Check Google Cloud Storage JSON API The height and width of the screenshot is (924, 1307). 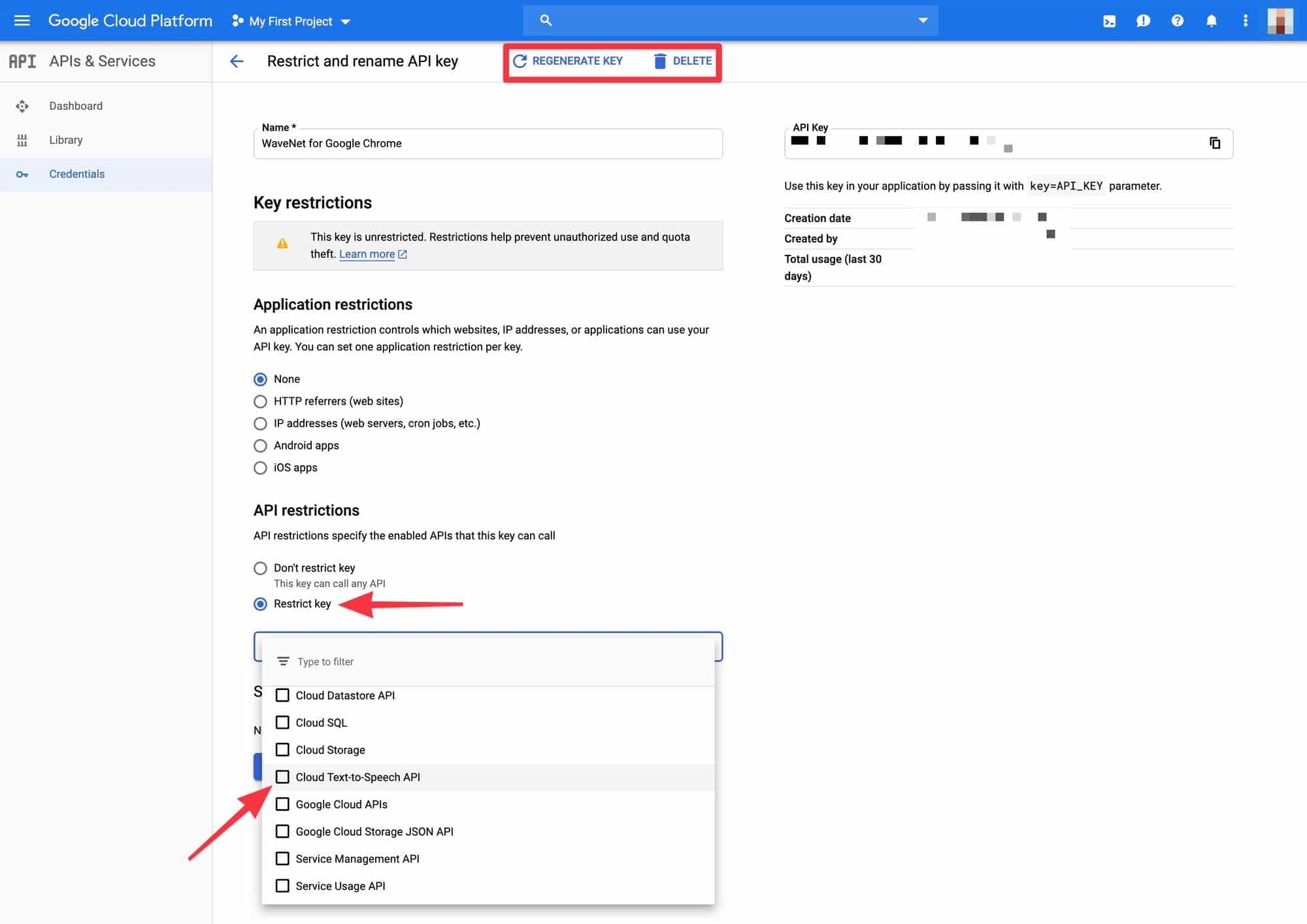[x=282, y=831]
